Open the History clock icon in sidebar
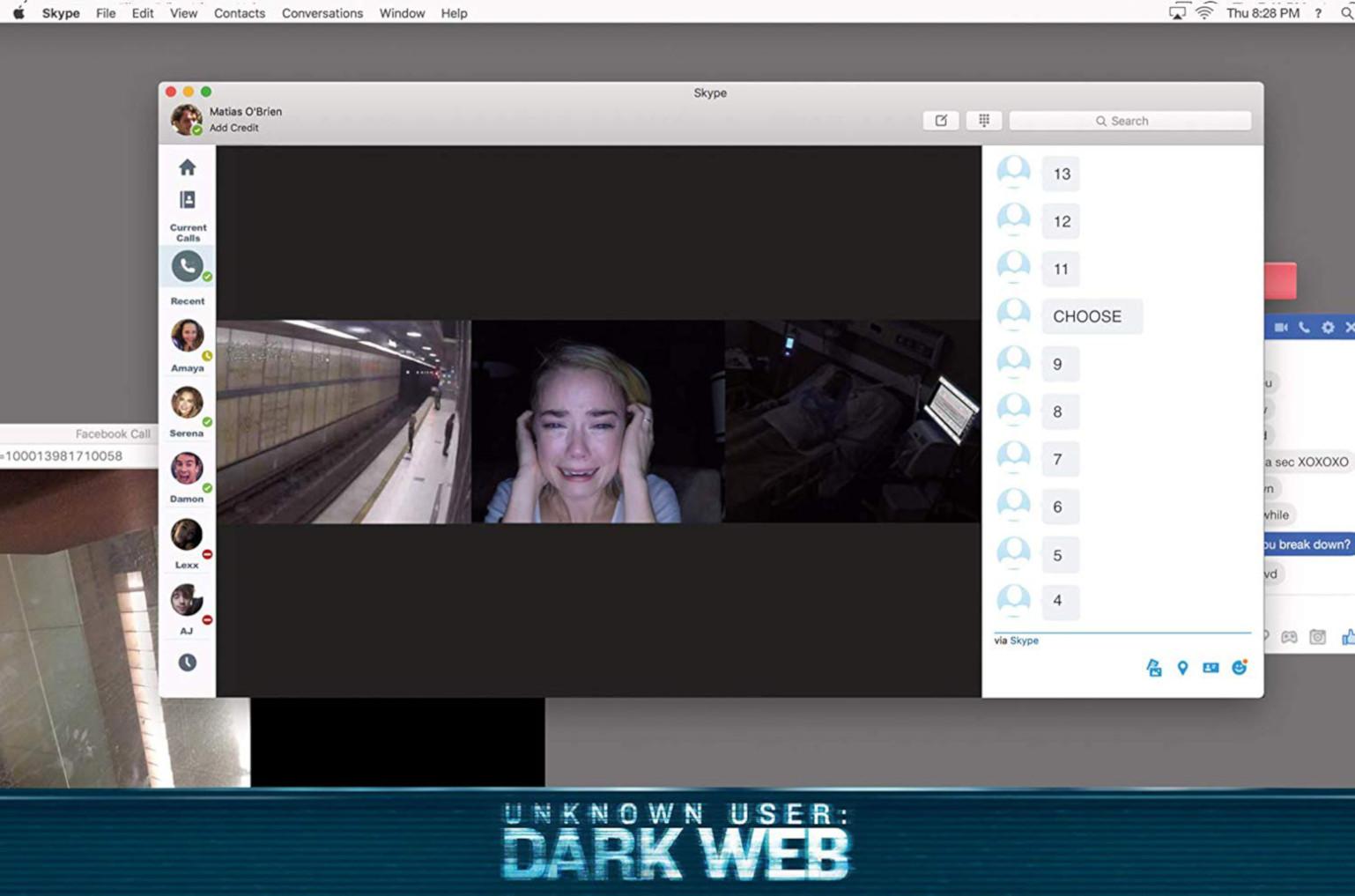Screen dimensions: 1355x896 (187, 663)
